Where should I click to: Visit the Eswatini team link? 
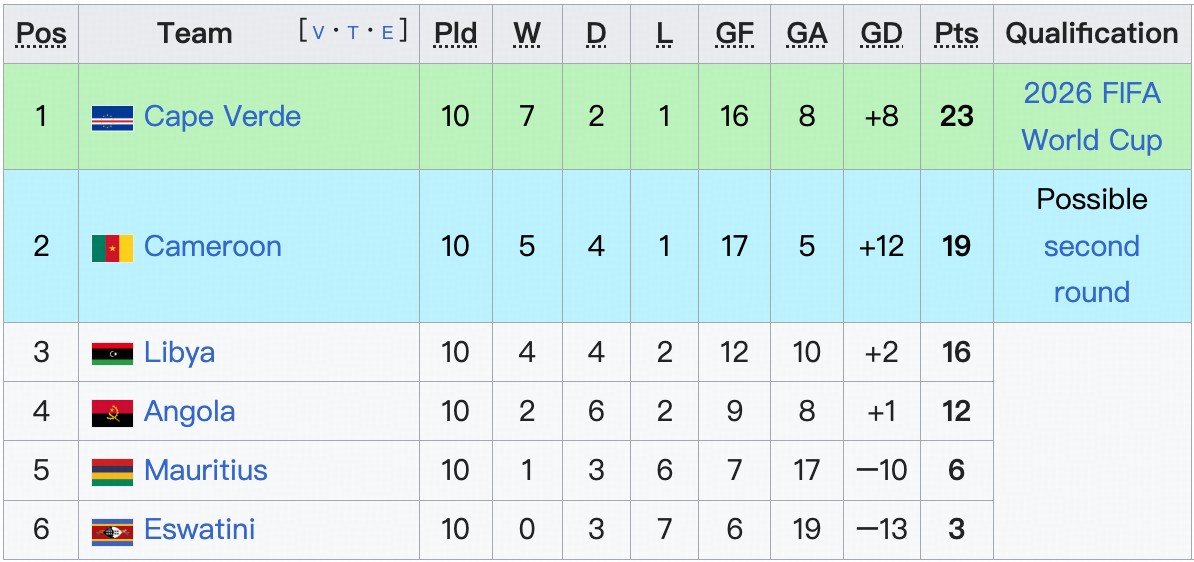[x=199, y=529]
